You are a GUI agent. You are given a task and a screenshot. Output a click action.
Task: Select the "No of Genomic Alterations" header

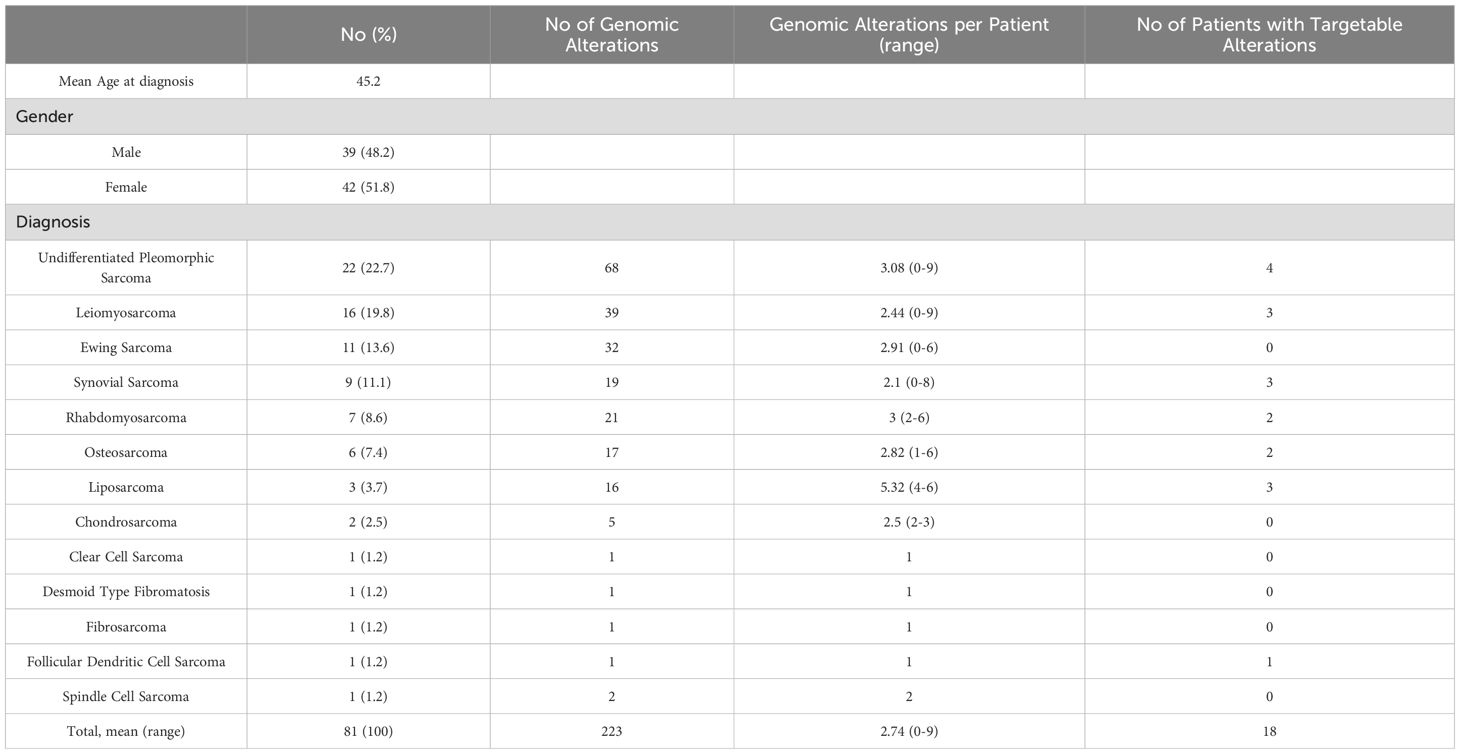tap(611, 34)
